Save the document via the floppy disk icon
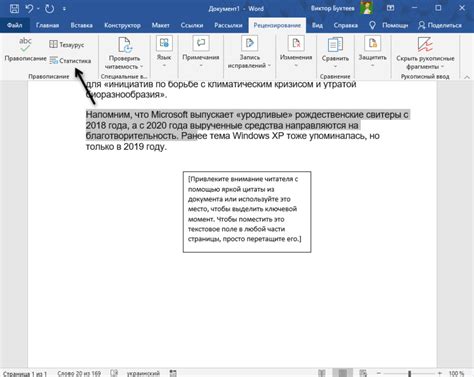The width and height of the screenshot is (474, 377). click(14, 8)
